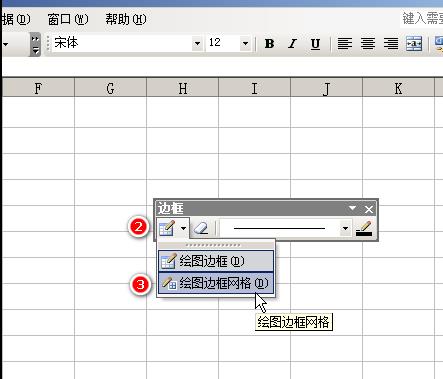
Task: Open the border line color picker
Action: pyautogui.click(x=364, y=228)
